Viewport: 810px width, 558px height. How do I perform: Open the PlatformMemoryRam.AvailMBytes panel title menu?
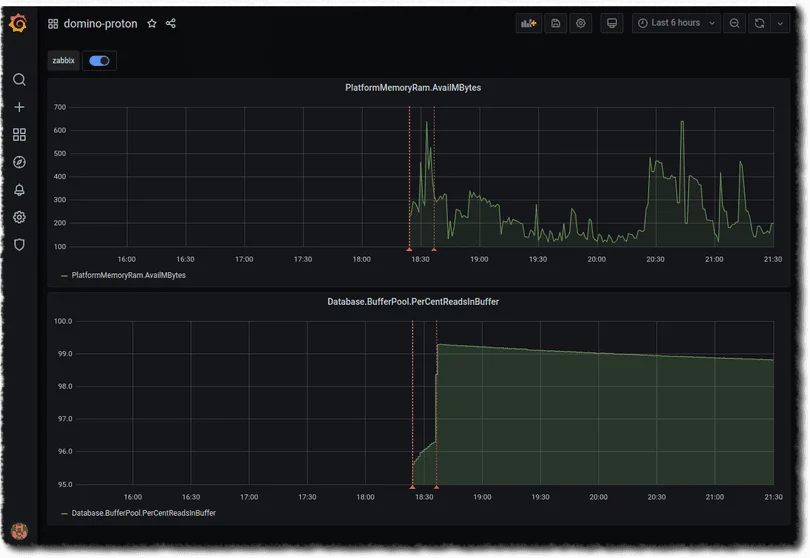412,88
